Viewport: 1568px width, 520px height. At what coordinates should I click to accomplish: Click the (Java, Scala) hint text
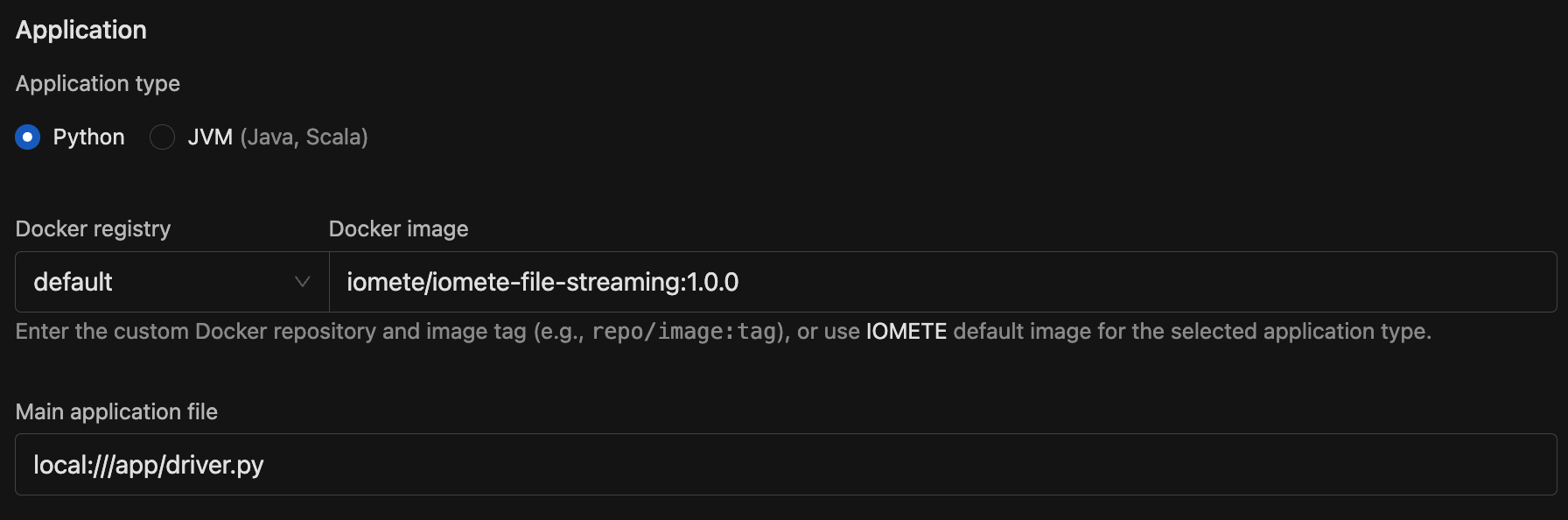pyautogui.click(x=304, y=137)
